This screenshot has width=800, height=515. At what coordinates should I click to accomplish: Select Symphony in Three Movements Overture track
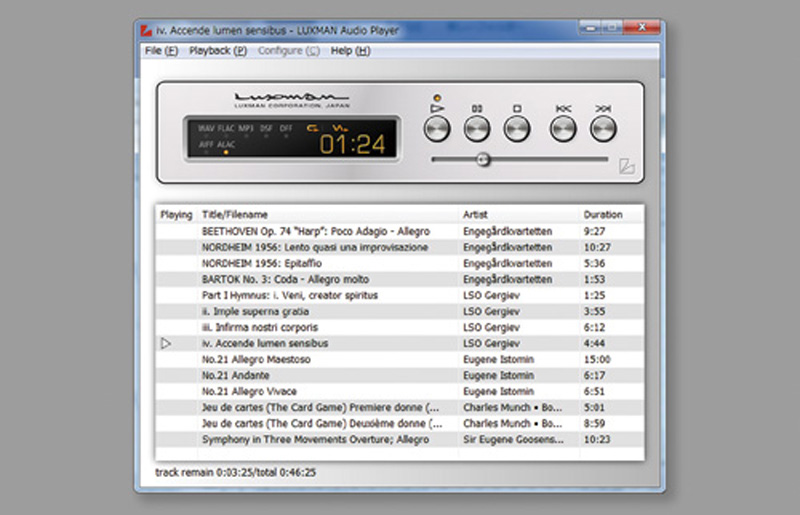pos(399,439)
